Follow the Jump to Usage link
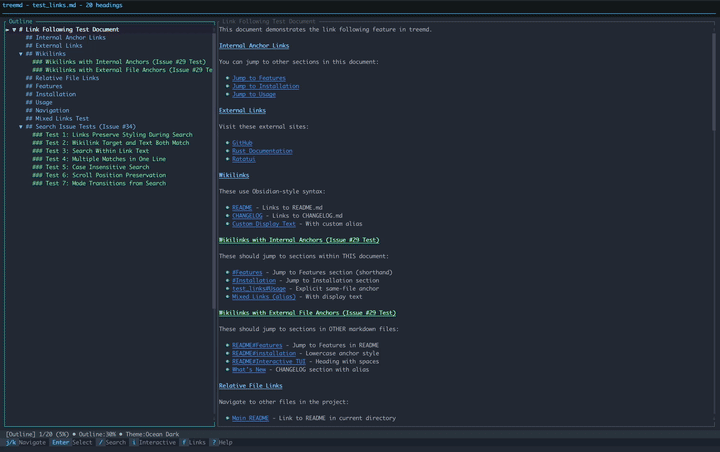Screen dimensions: 720x452 254,95
